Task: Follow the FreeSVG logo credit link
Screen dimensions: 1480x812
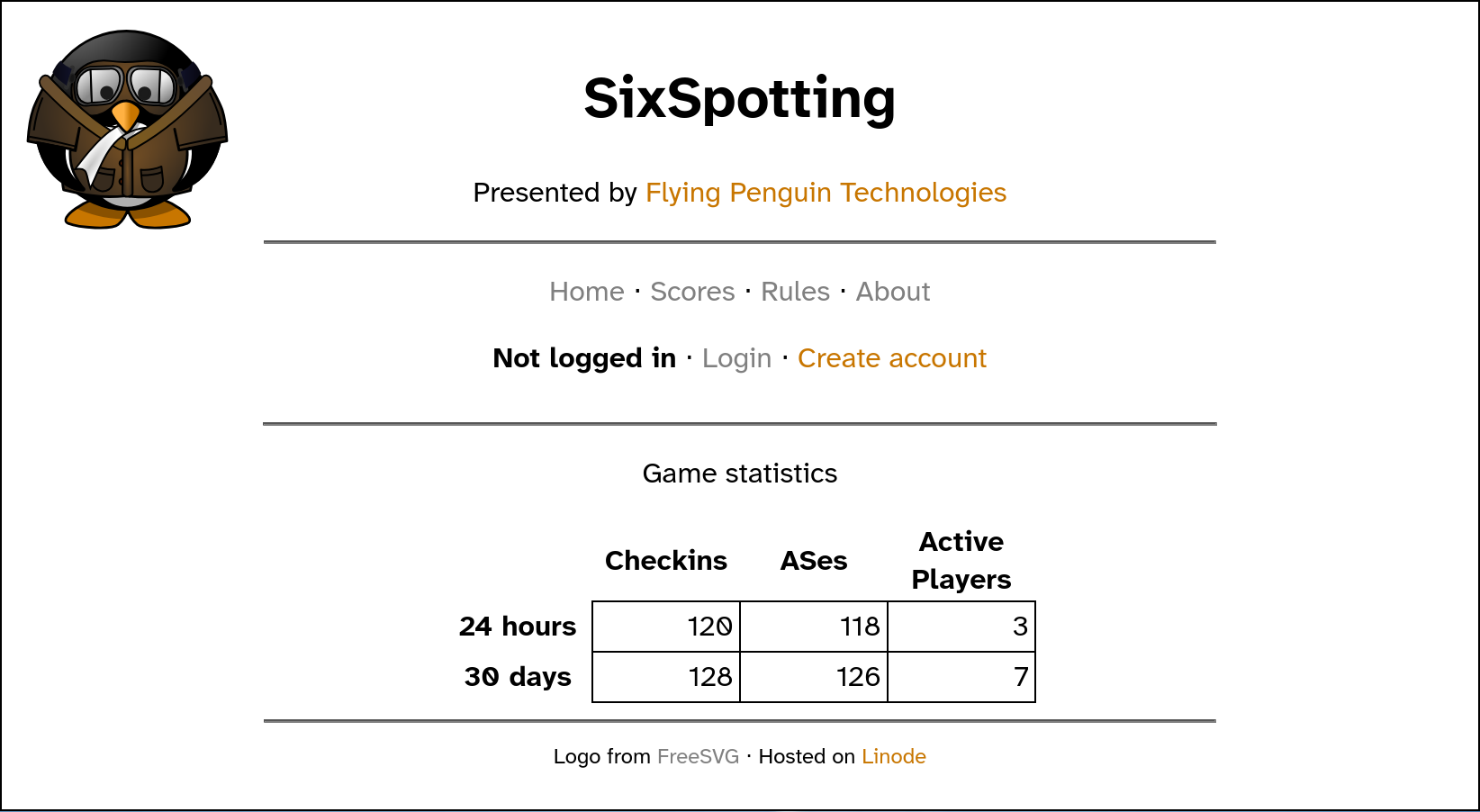Action: pyautogui.click(x=698, y=756)
